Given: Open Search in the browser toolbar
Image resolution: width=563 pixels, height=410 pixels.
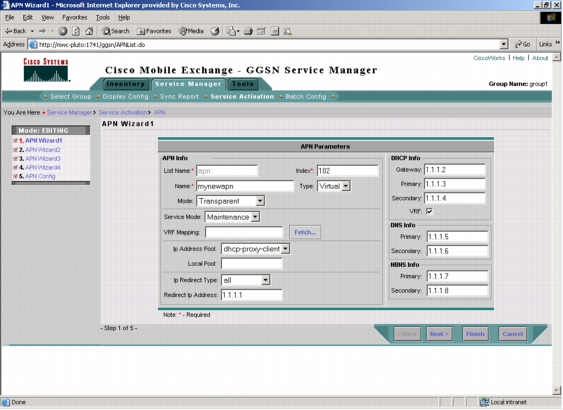Looking at the screenshot, I should pyautogui.click(x=115, y=31).
